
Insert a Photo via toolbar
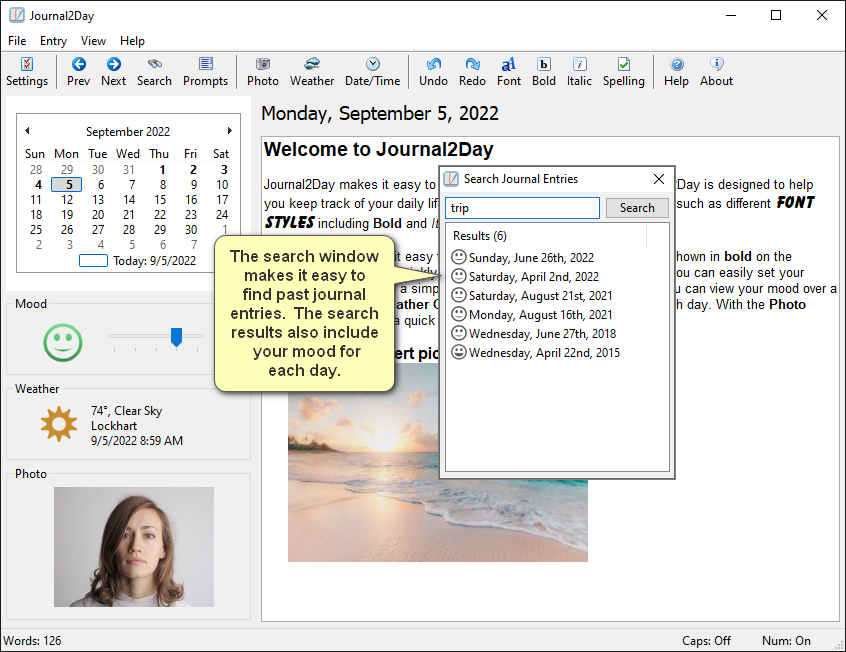click(263, 72)
